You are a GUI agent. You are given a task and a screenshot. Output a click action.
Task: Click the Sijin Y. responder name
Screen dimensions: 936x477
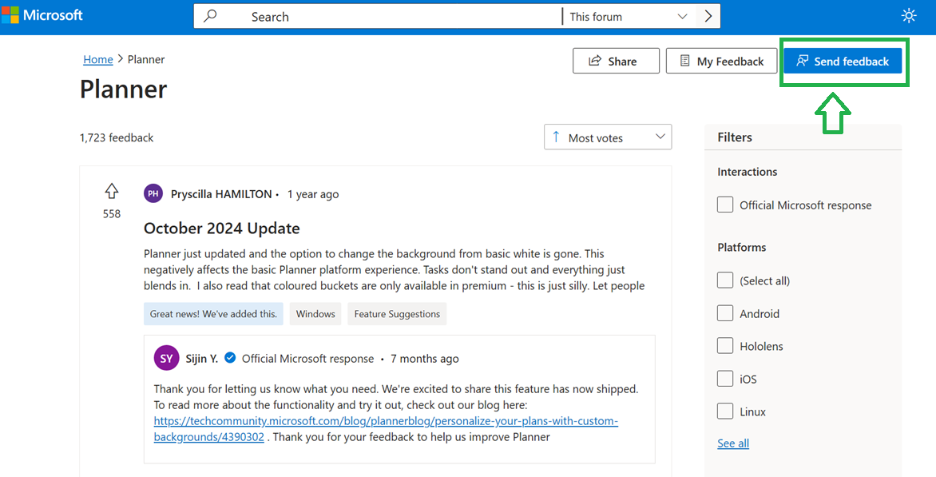(x=202, y=359)
